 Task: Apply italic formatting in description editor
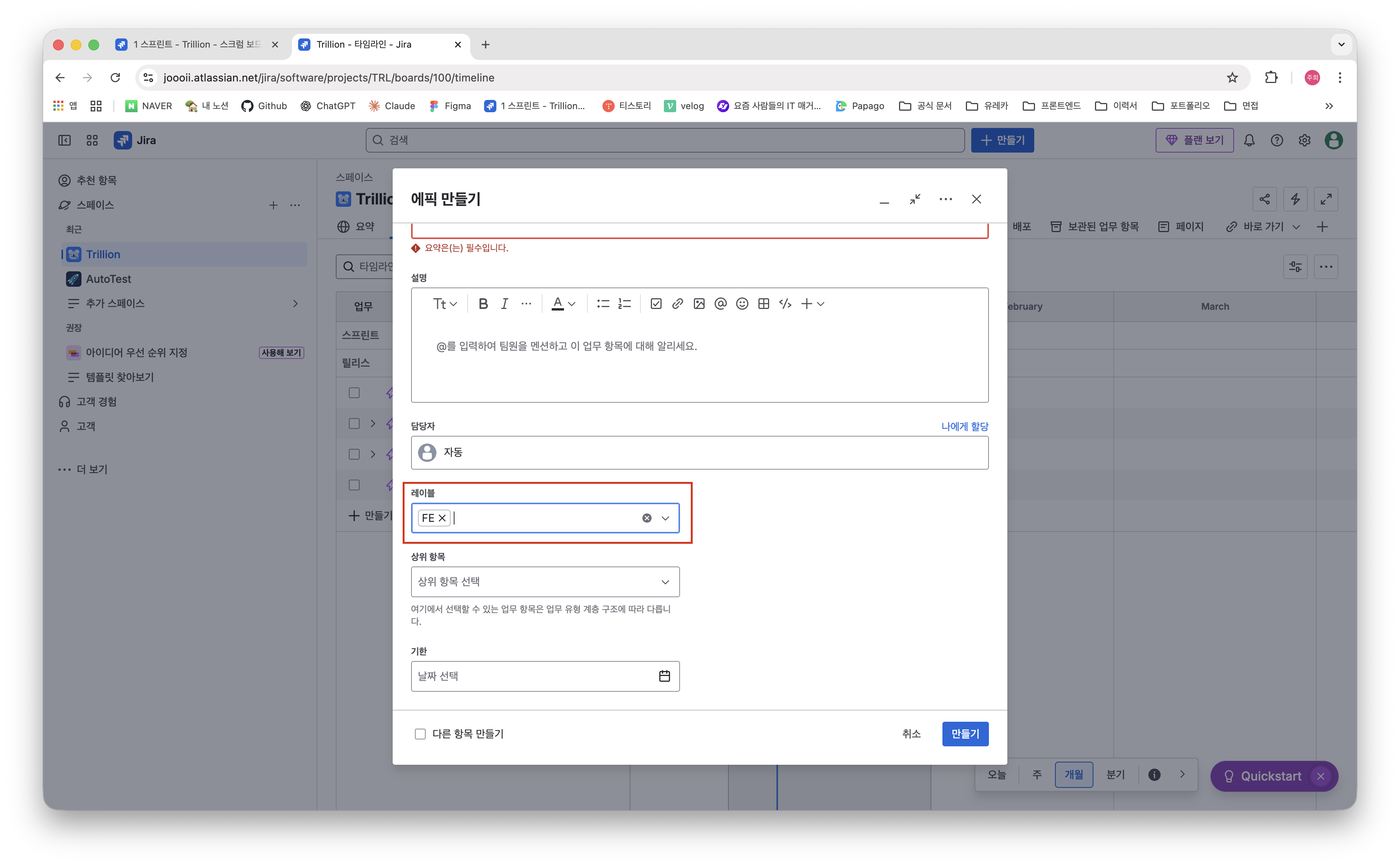click(x=504, y=304)
